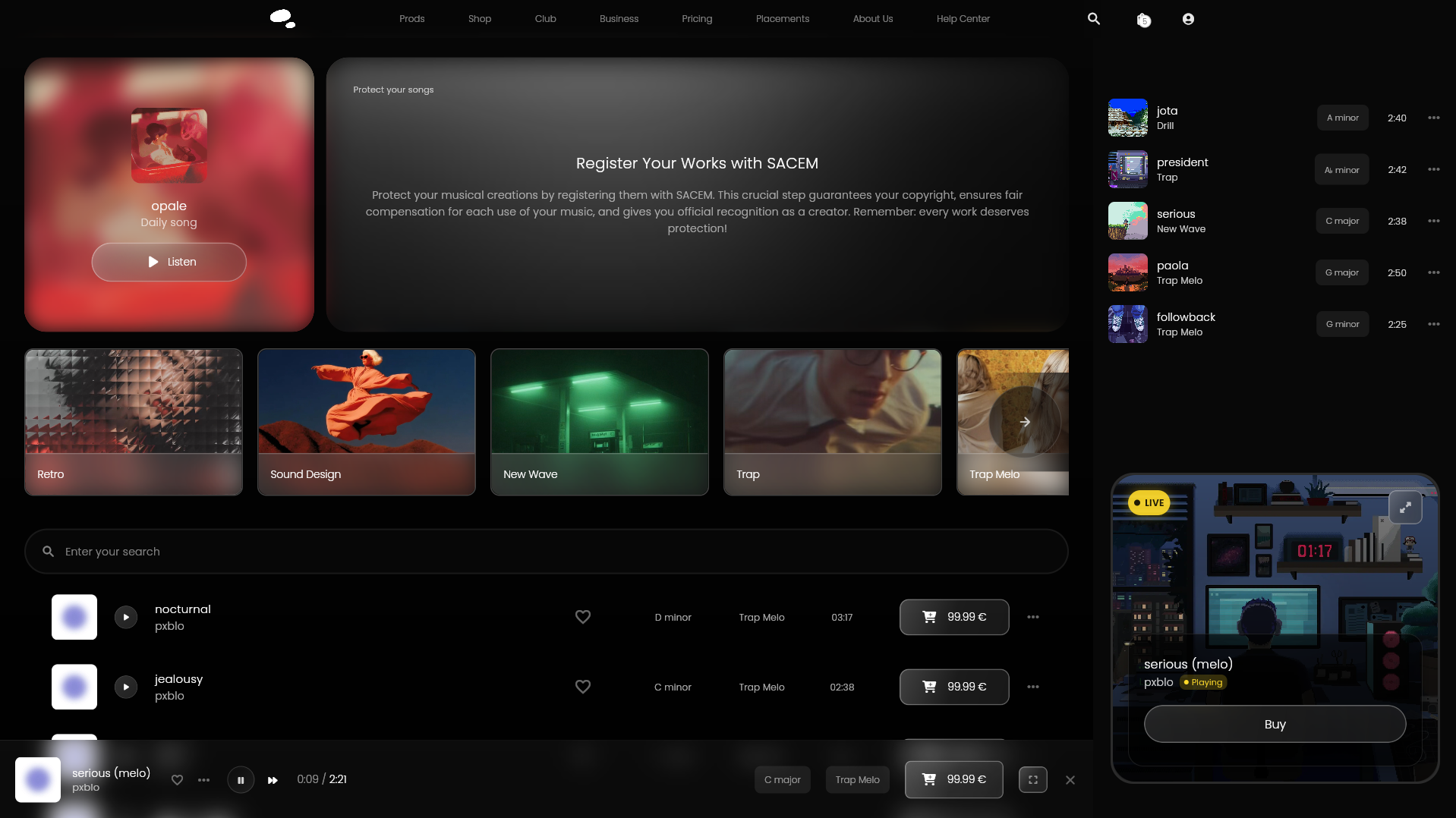Expand player to fullscreen from the bottom bar
1456x818 pixels.
[x=1033, y=780]
